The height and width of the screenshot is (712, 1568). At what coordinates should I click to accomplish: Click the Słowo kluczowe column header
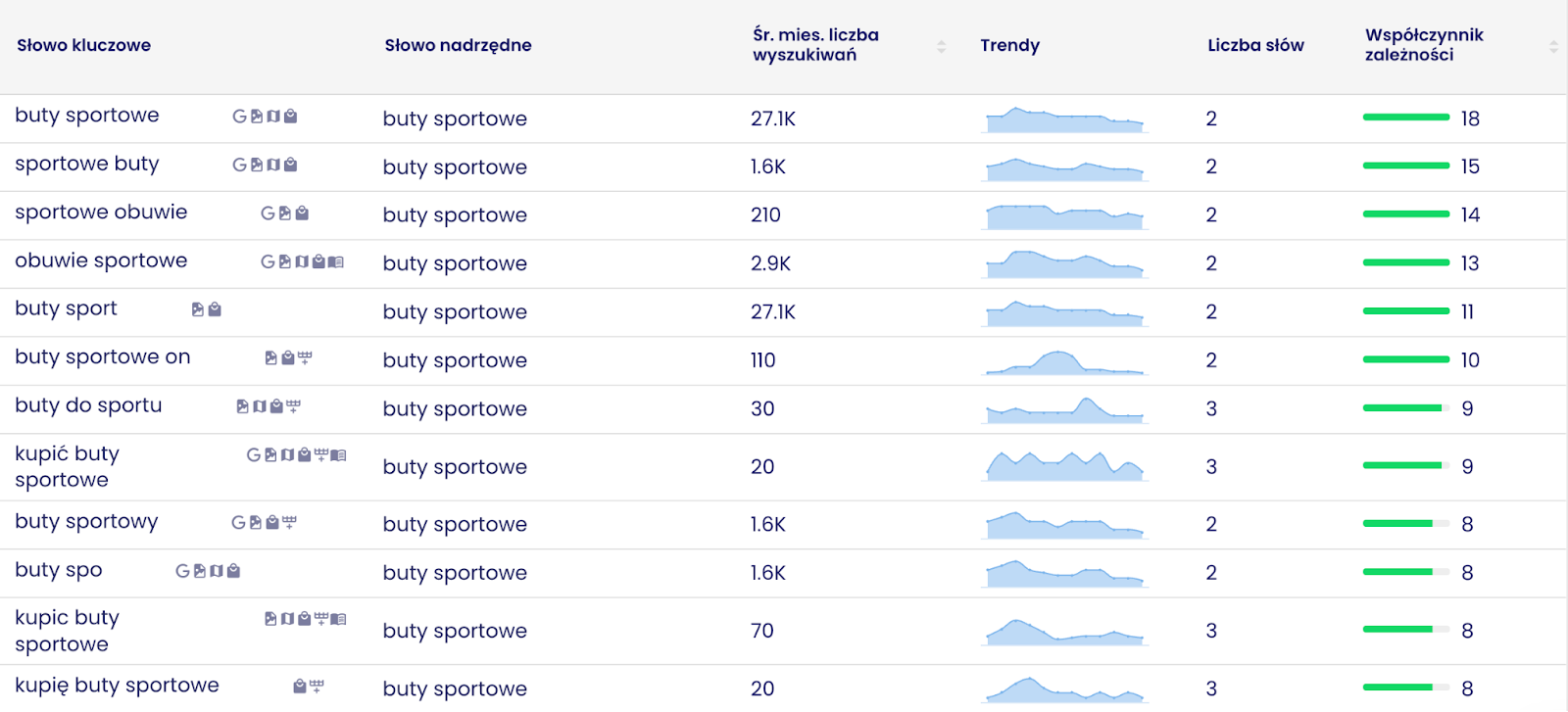(x=84, y=45)
